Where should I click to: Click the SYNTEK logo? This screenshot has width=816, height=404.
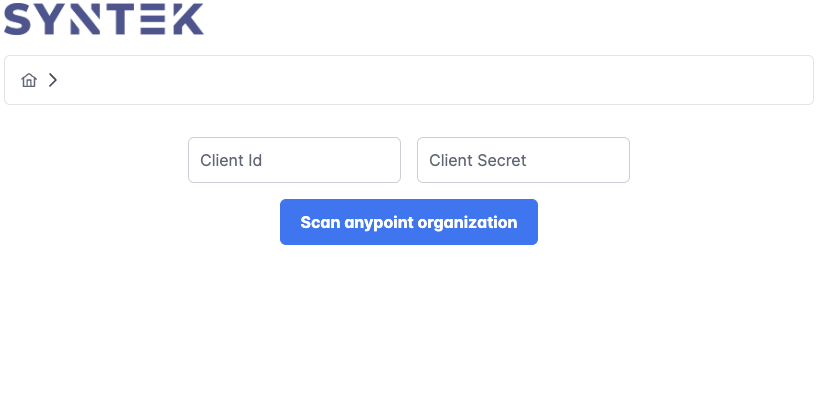(104, 19)
